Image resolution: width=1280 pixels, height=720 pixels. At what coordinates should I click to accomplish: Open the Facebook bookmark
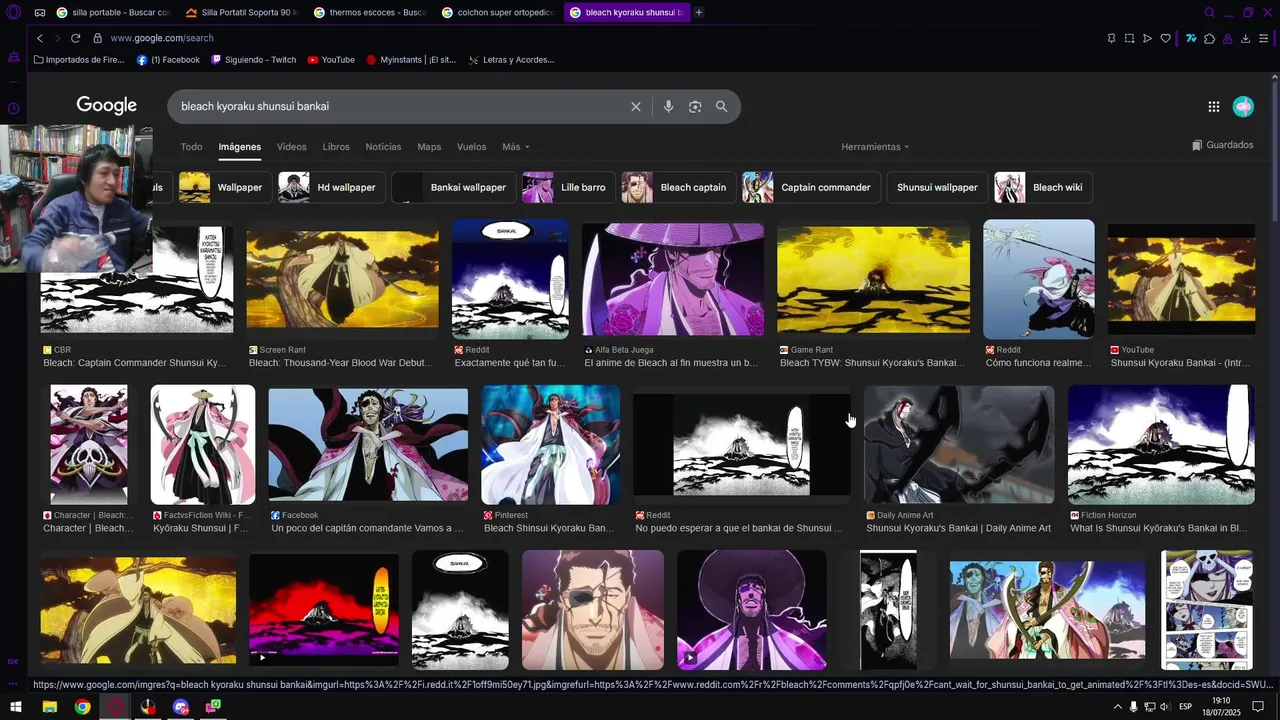(x=169, y=60)
